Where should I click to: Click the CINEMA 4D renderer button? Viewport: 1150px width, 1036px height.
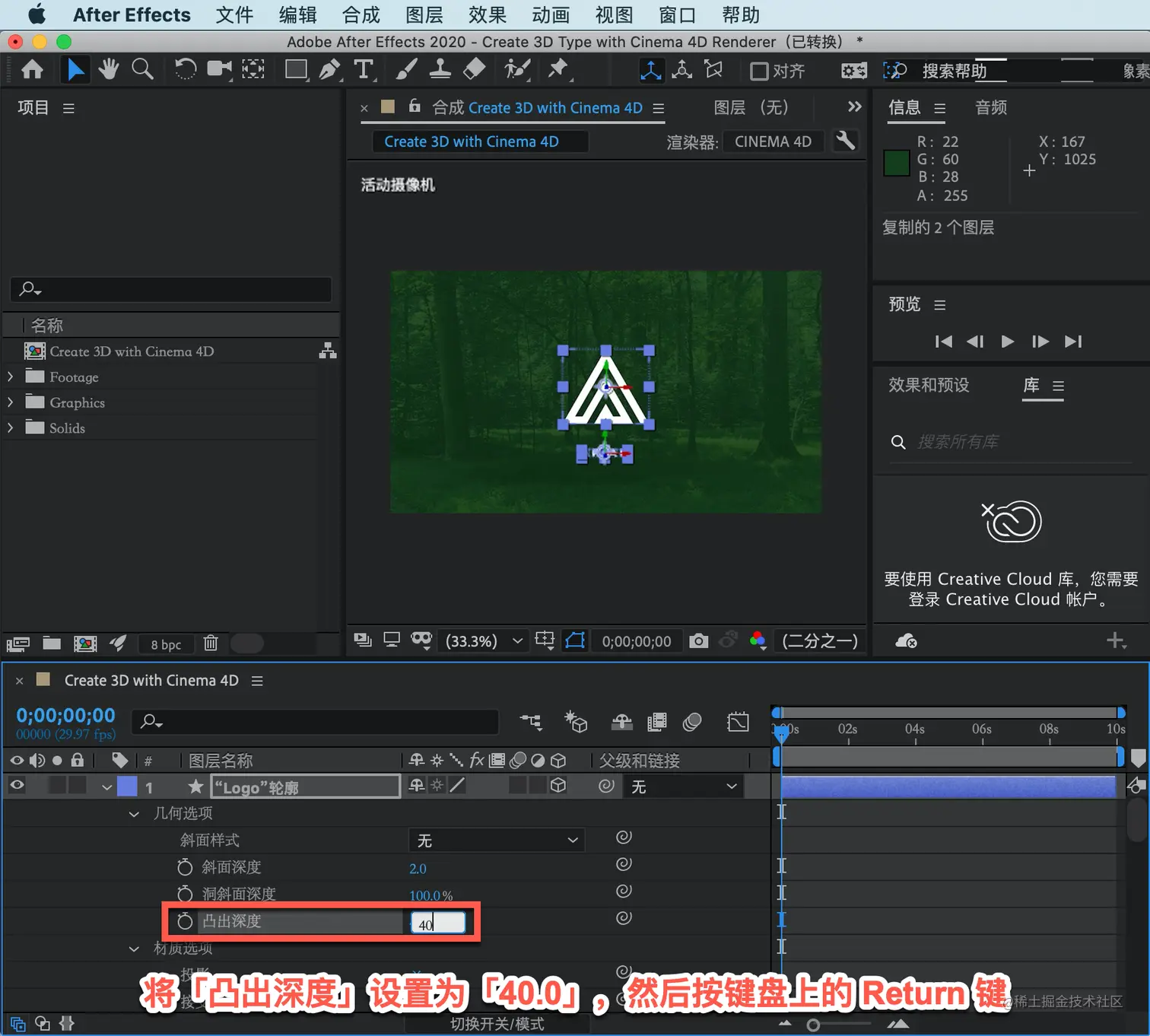pos(773,141)
